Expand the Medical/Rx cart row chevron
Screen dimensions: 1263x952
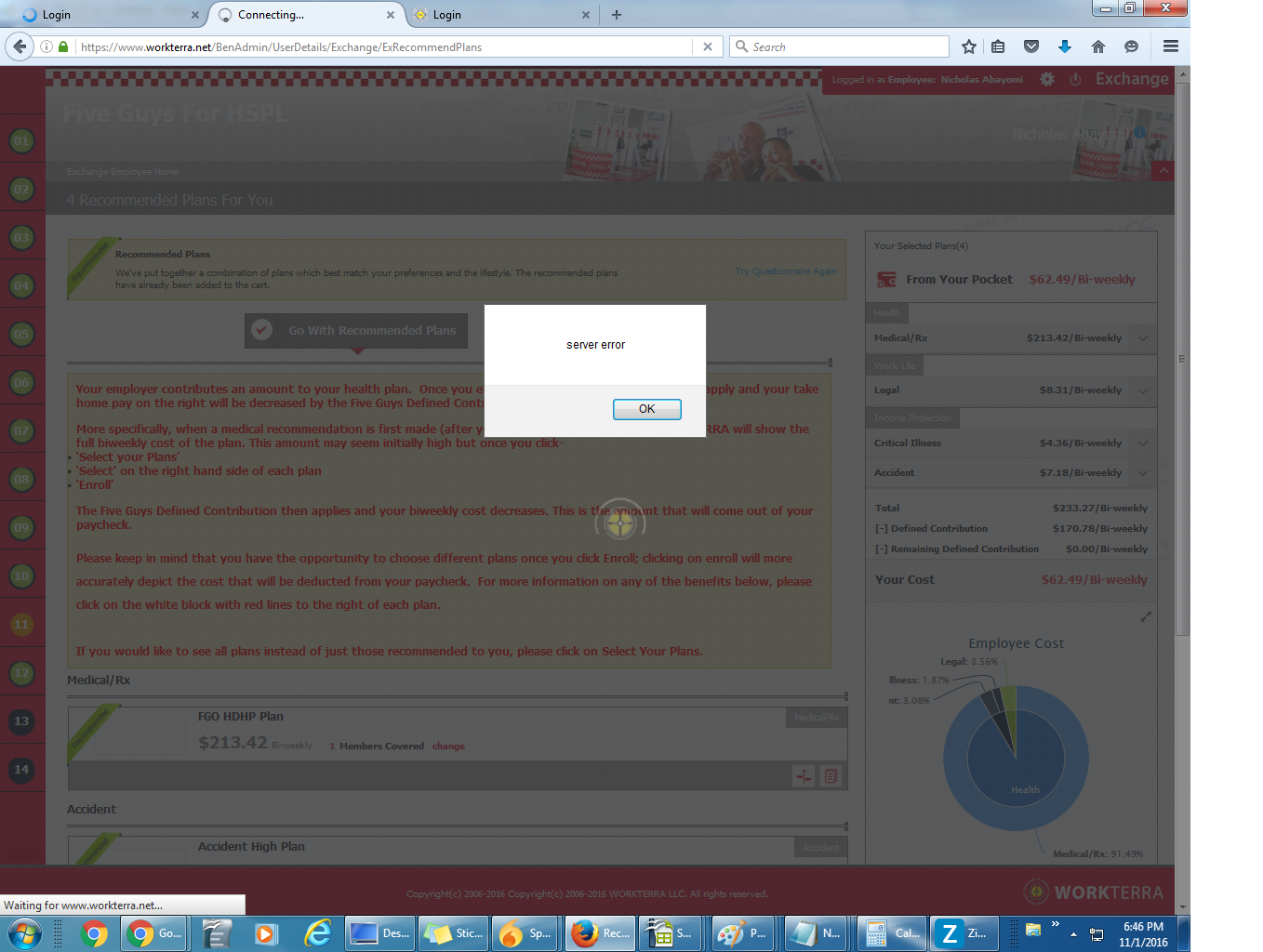click(1143, 338)
